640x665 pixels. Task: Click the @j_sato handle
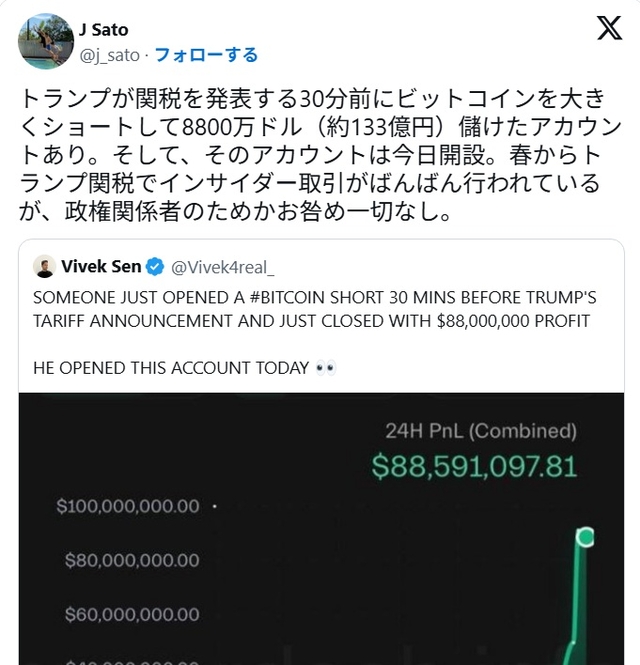tap(109, 55)
